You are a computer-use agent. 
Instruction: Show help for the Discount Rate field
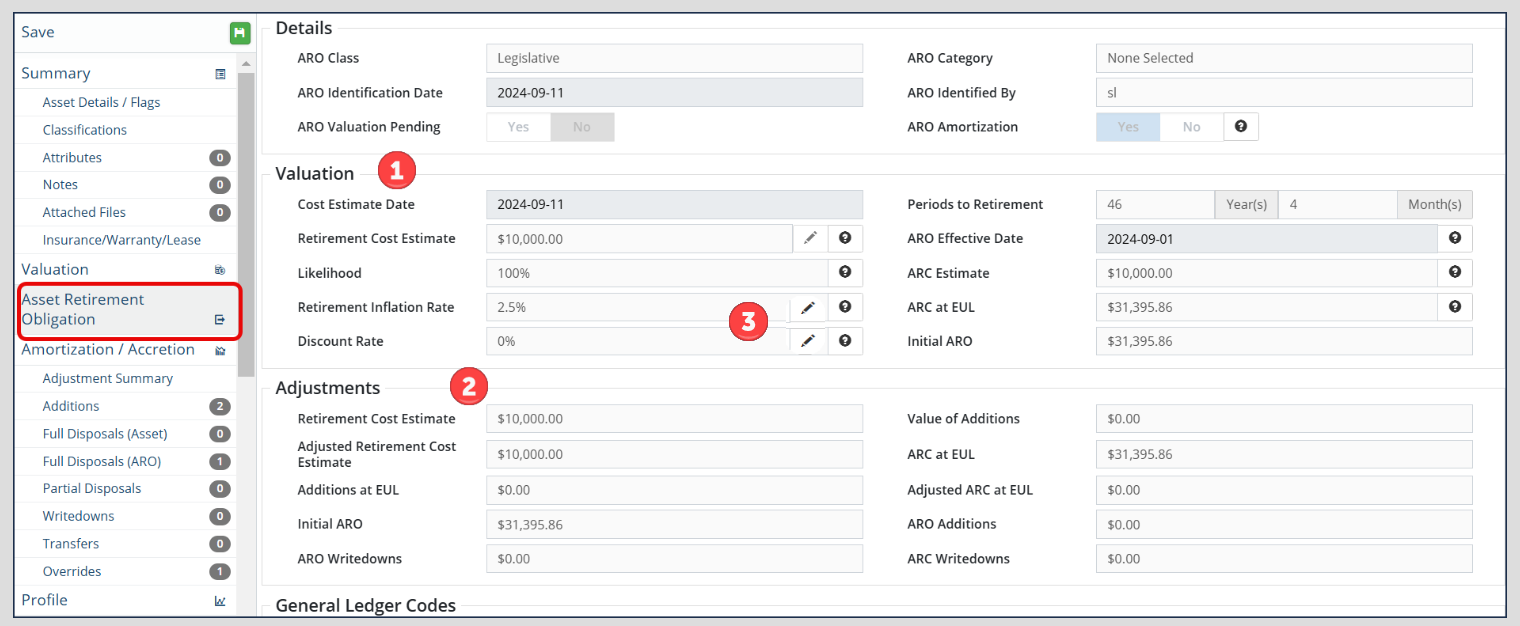coord(845,341)
